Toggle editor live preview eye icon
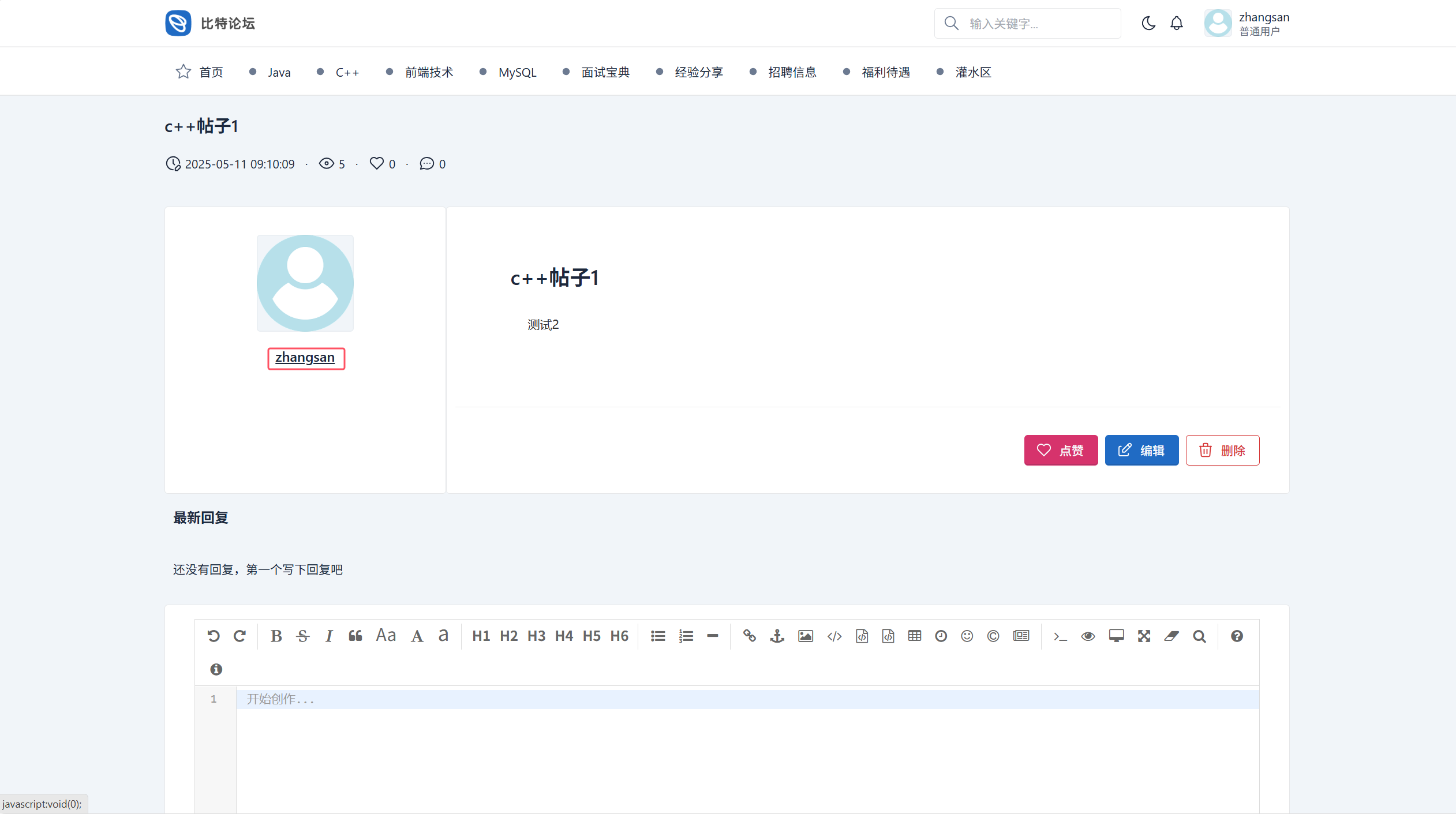 coord(1088,636)
